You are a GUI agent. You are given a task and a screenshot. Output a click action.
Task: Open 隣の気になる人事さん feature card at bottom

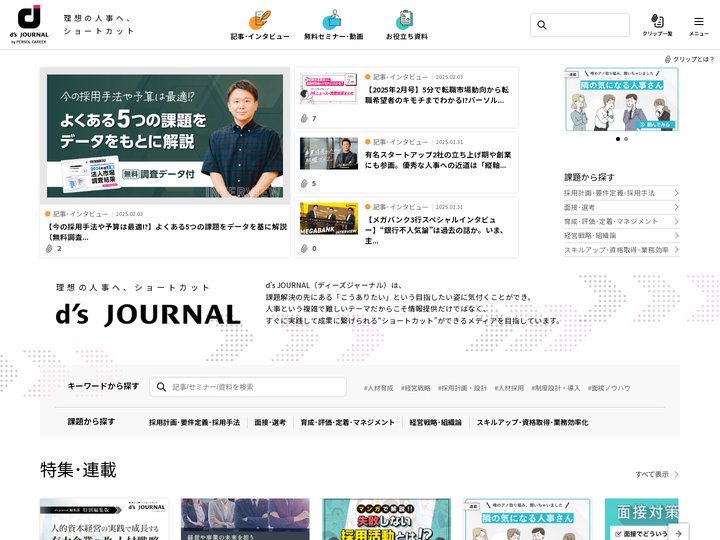pyautogui.click(x=528, y=519)
